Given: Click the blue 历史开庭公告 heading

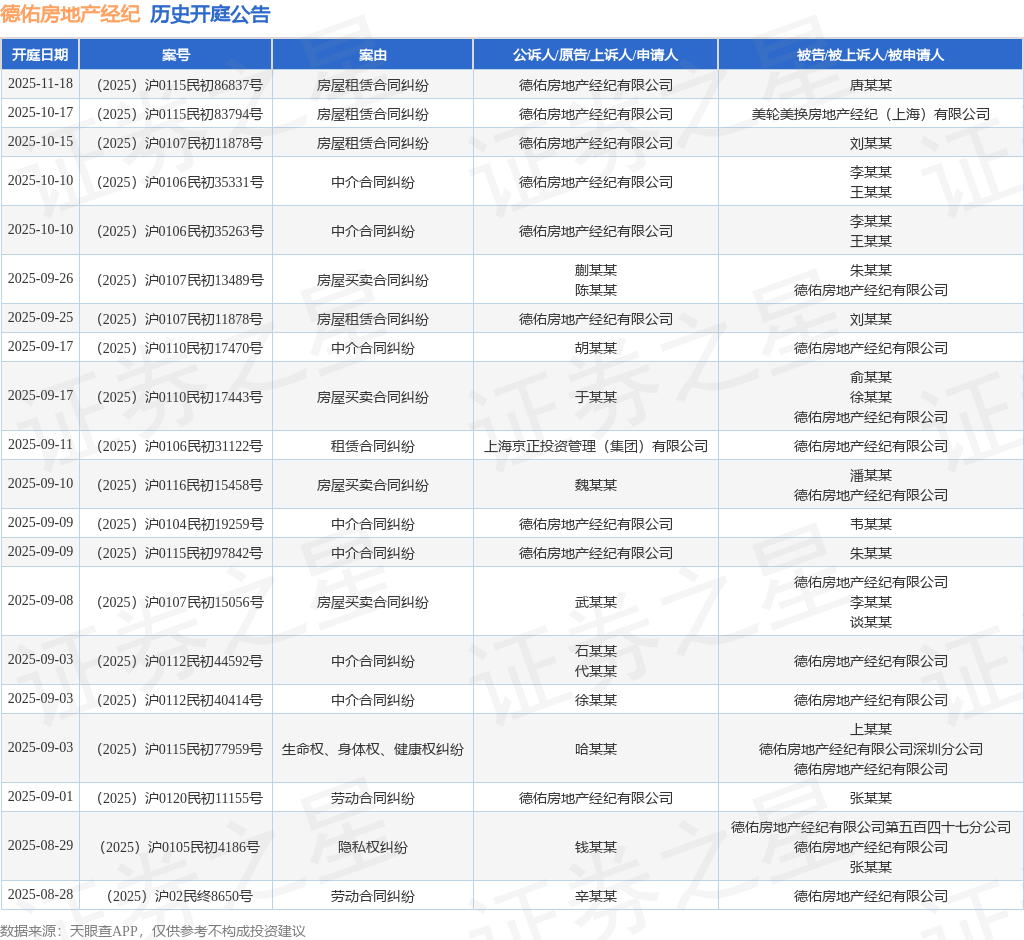Looking at the screenshot, I should click(210, 14).
